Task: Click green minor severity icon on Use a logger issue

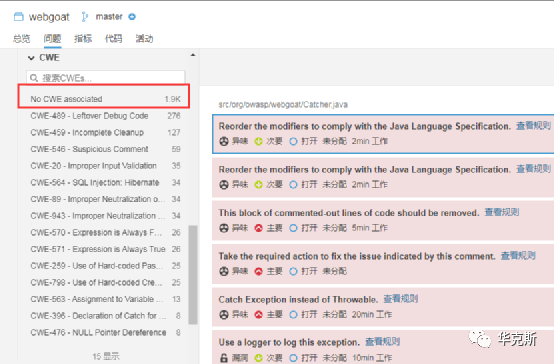Action: 259,358
